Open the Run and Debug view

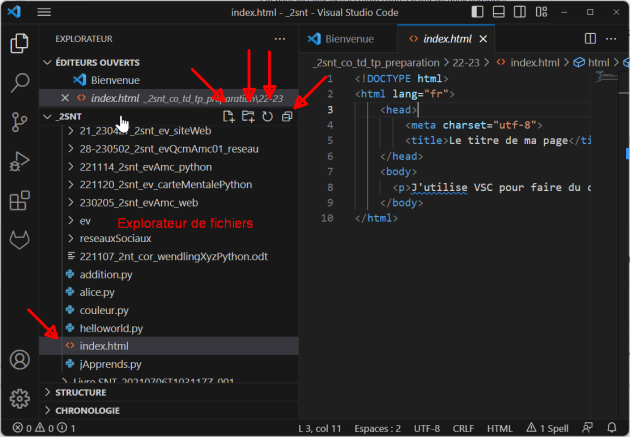pos(19,161)
